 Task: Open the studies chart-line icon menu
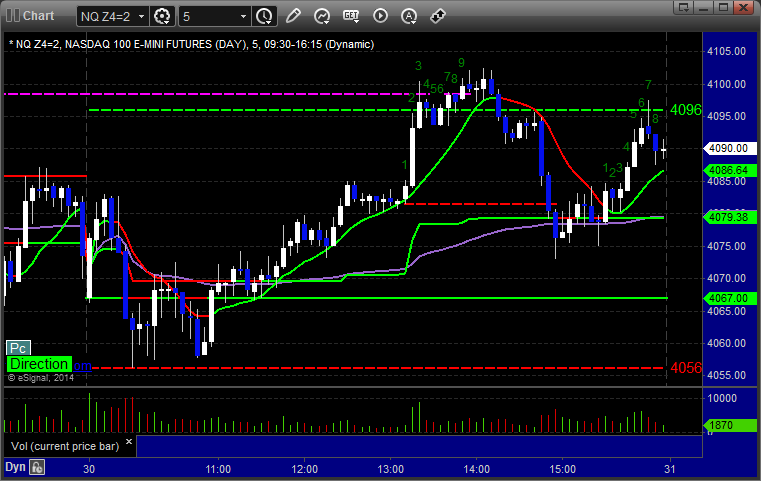322,17
